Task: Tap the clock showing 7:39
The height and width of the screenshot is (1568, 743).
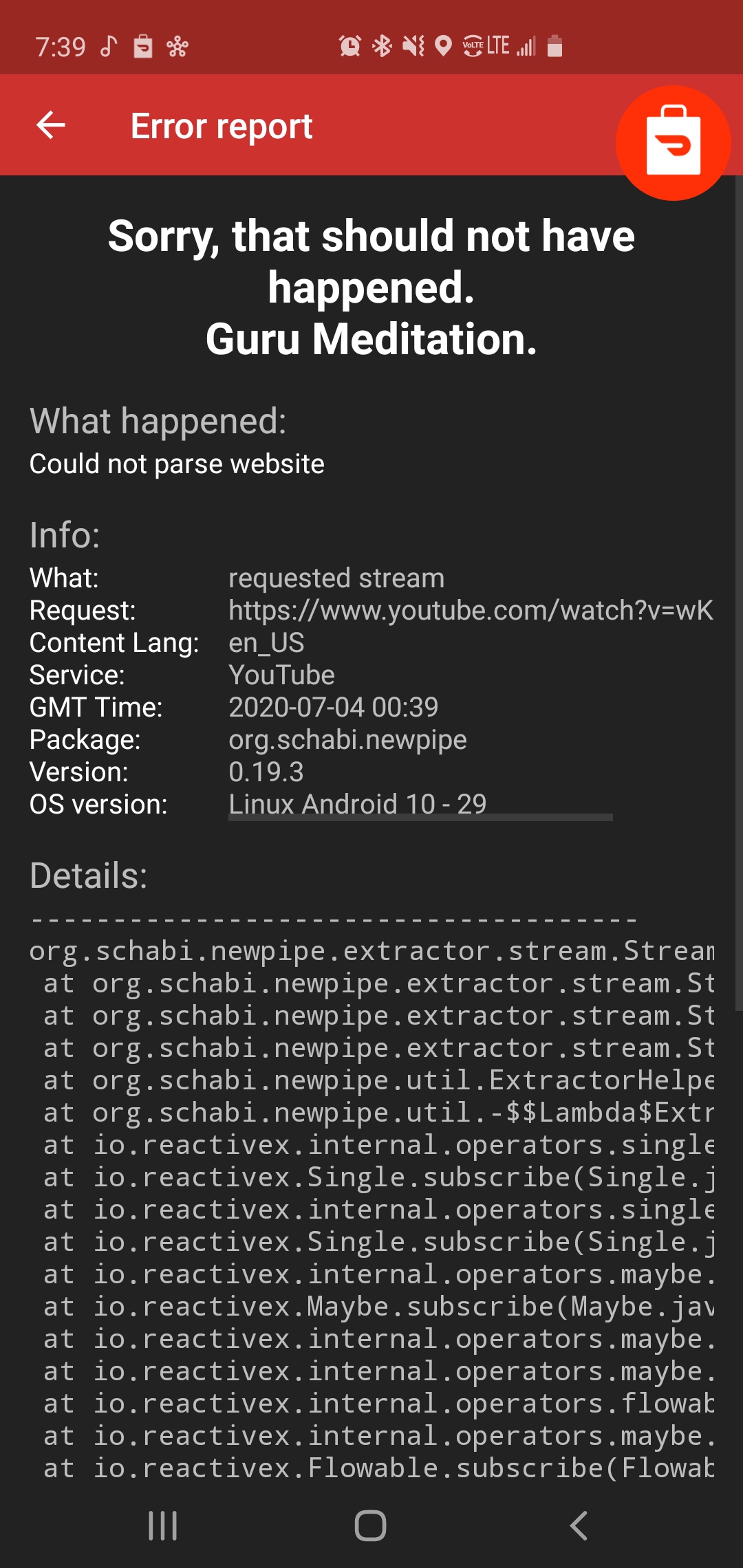Action: [61, 46]
